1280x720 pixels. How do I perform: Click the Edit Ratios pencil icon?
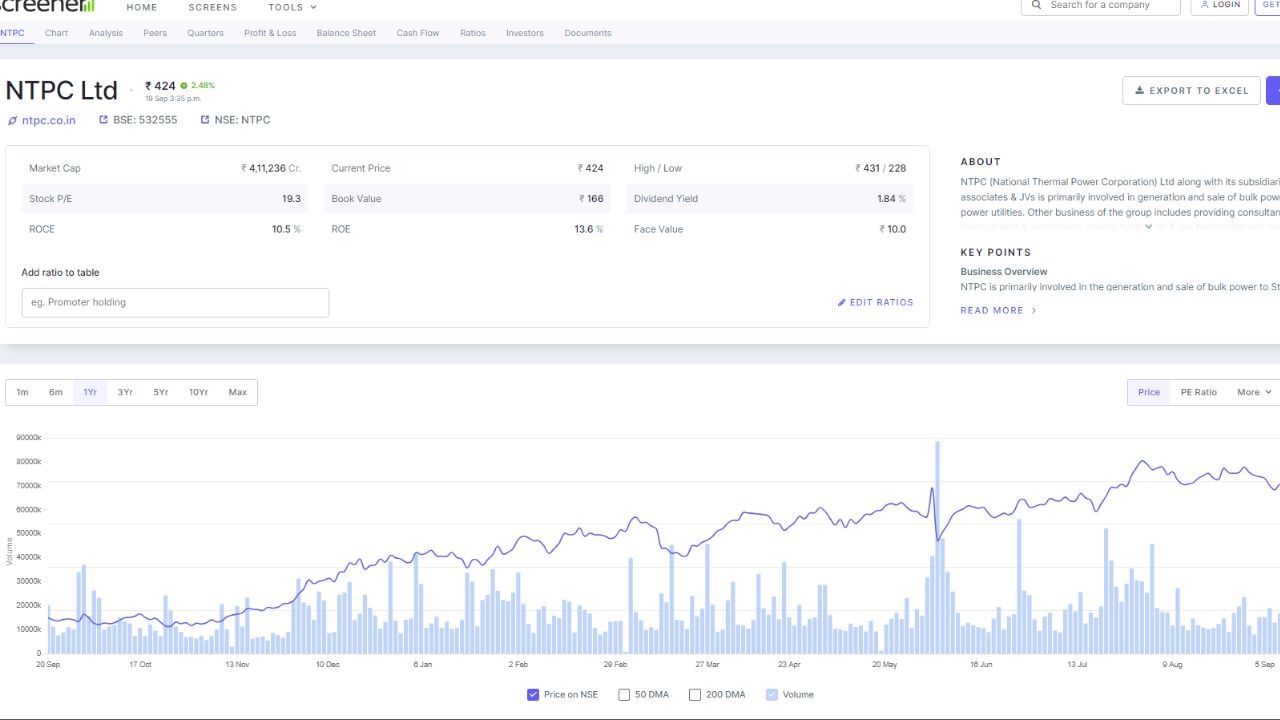point(842,302)
